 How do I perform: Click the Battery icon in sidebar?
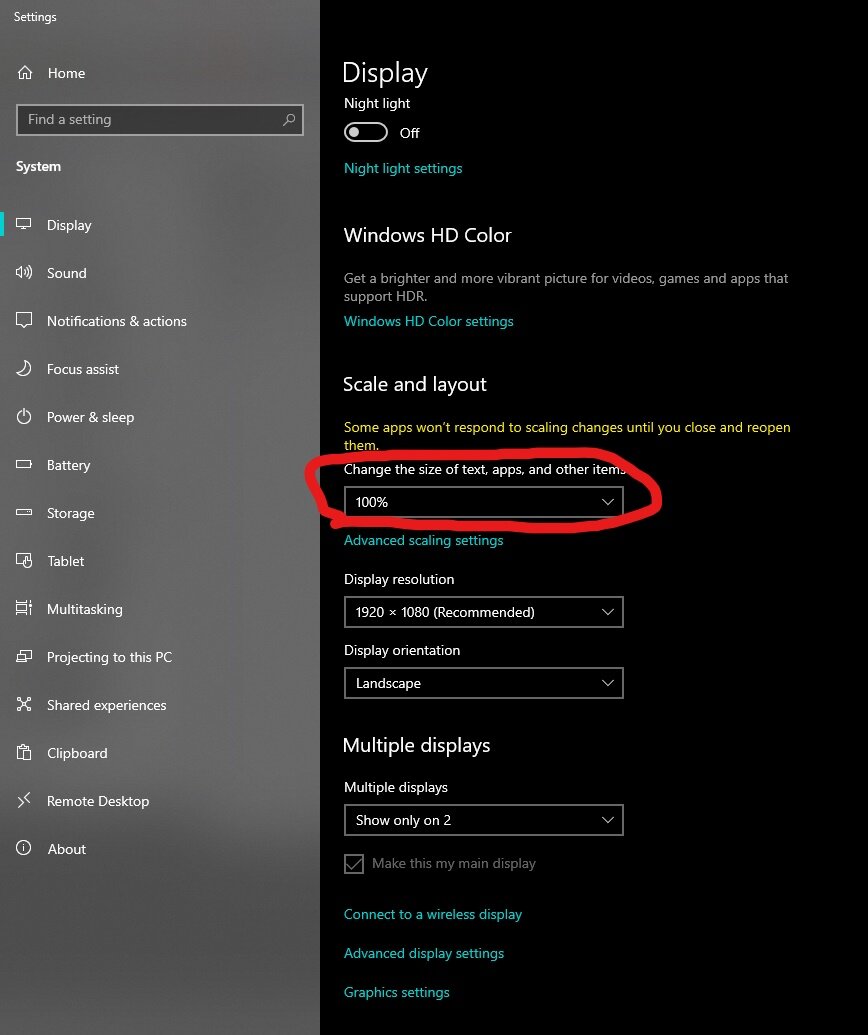coord(24,465)
